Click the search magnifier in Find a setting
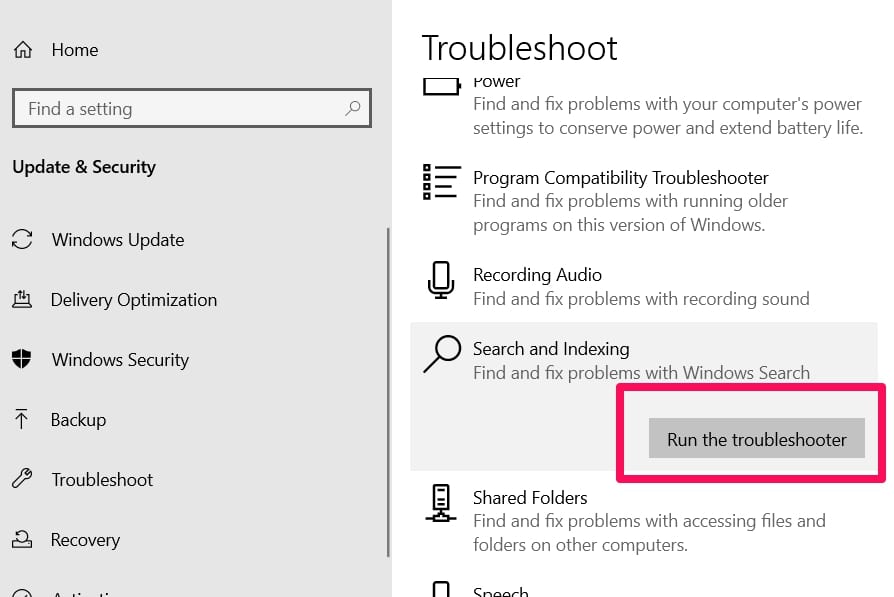The width and height of the screenshot is (894, 597). (352, 108)
